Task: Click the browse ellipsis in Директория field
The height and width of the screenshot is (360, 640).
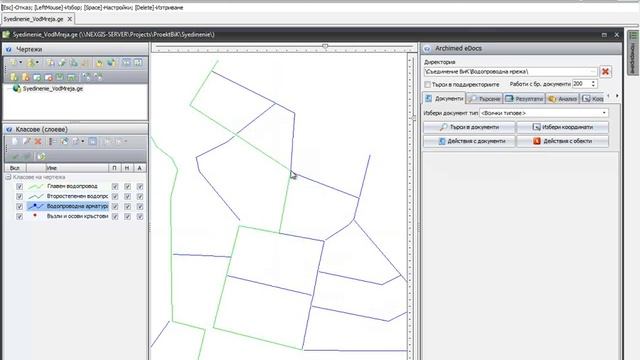Action: 593,71
